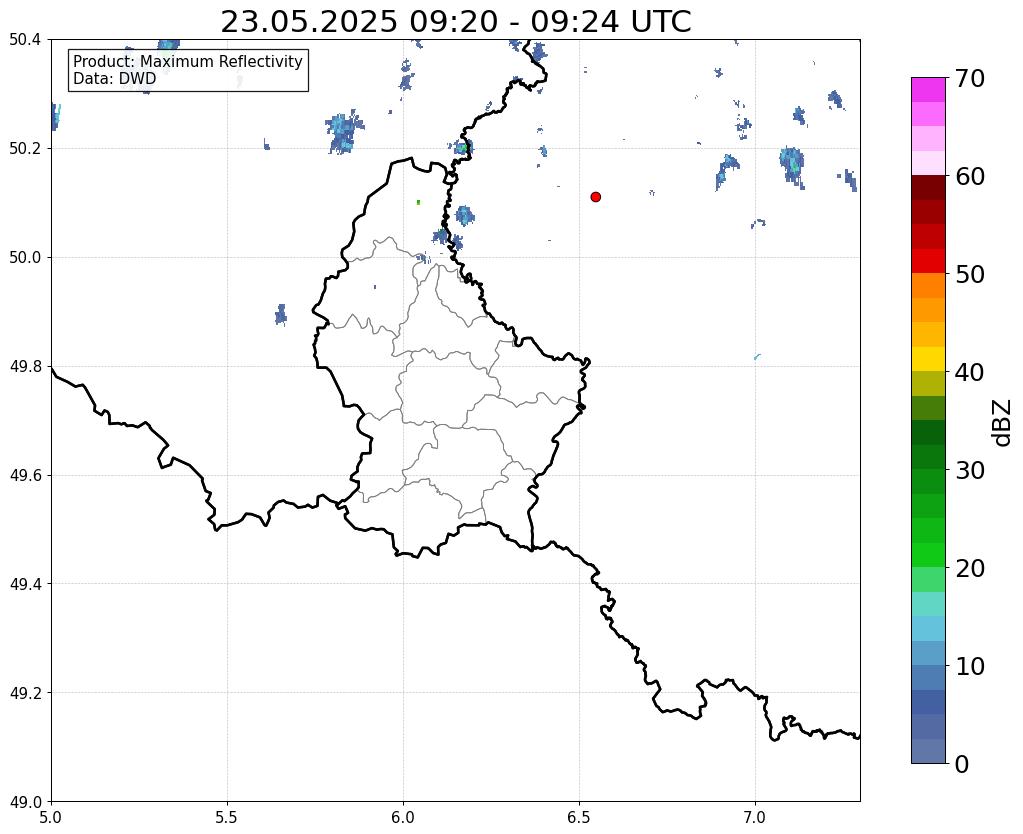1023x834 pixels.
Task: Click the latitude tick label 49.6
Action: (25, 476)
